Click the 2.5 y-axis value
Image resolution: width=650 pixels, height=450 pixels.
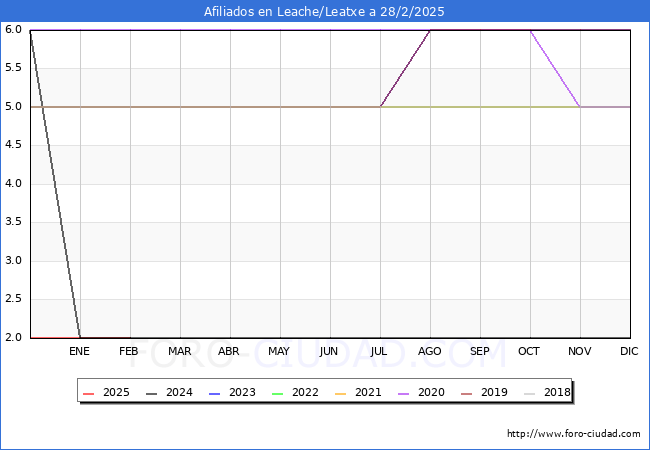(x=13, y=299)
